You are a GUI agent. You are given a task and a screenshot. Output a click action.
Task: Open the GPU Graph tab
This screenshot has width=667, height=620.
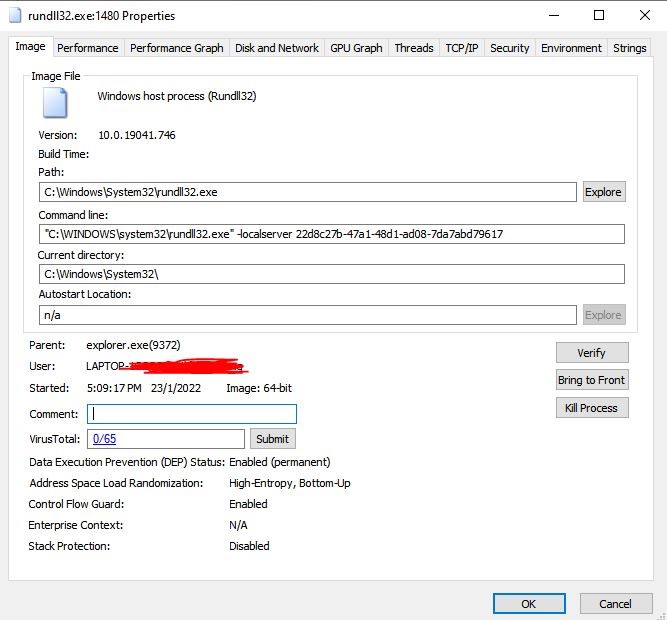tap(356, 48)
